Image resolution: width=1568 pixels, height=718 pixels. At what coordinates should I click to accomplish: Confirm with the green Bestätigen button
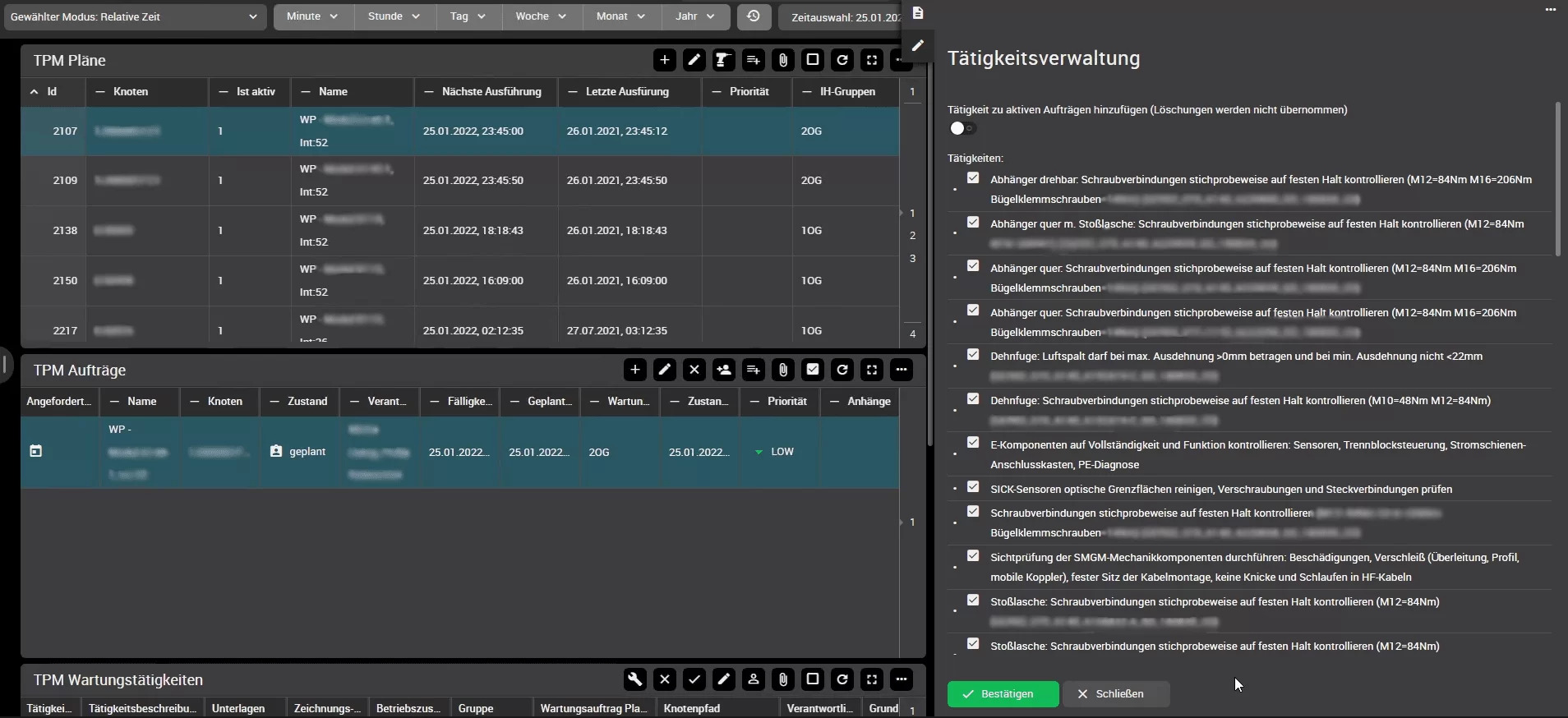coord(1003,693)
